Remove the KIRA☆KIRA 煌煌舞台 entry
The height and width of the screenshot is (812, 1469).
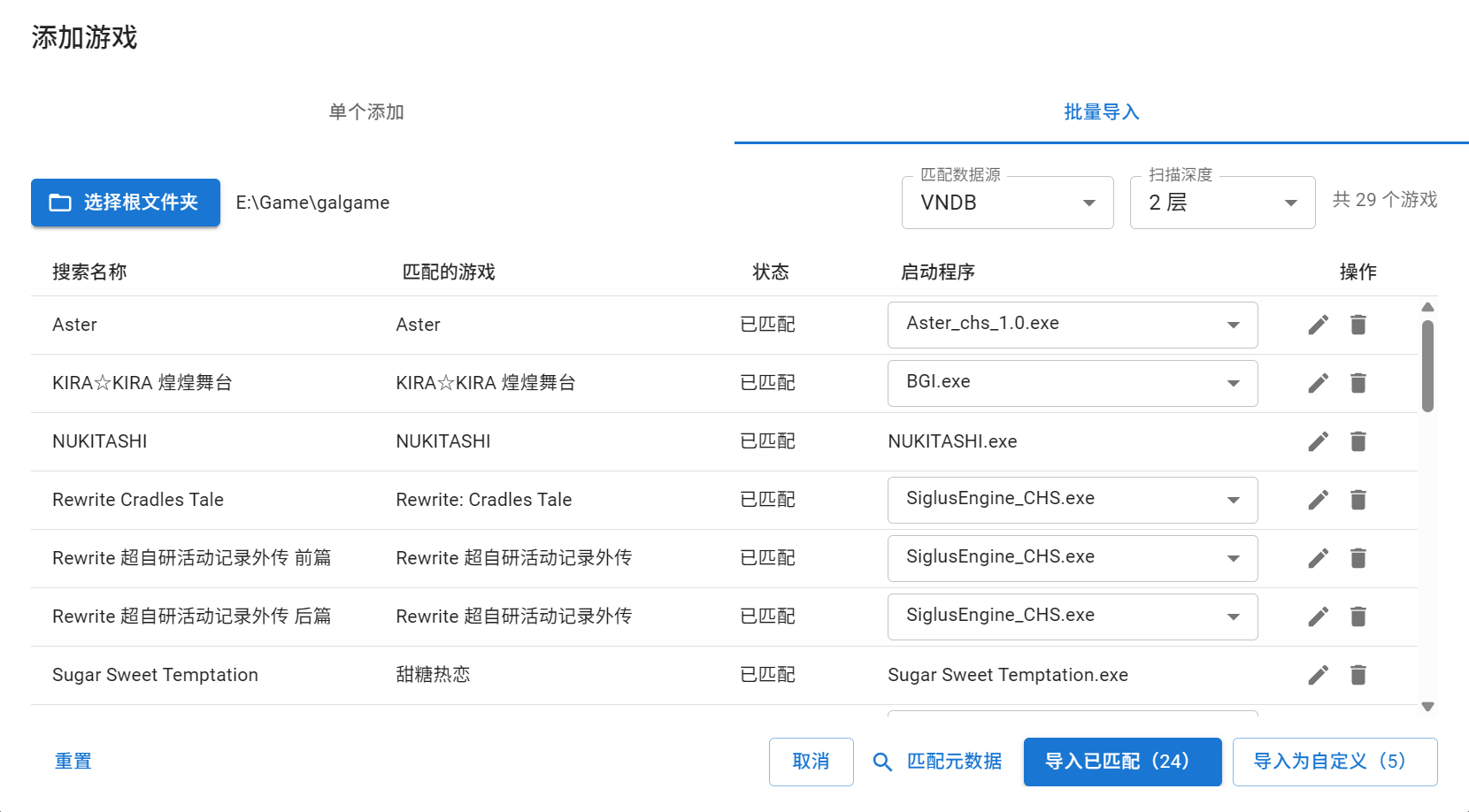pos(1358,383)
